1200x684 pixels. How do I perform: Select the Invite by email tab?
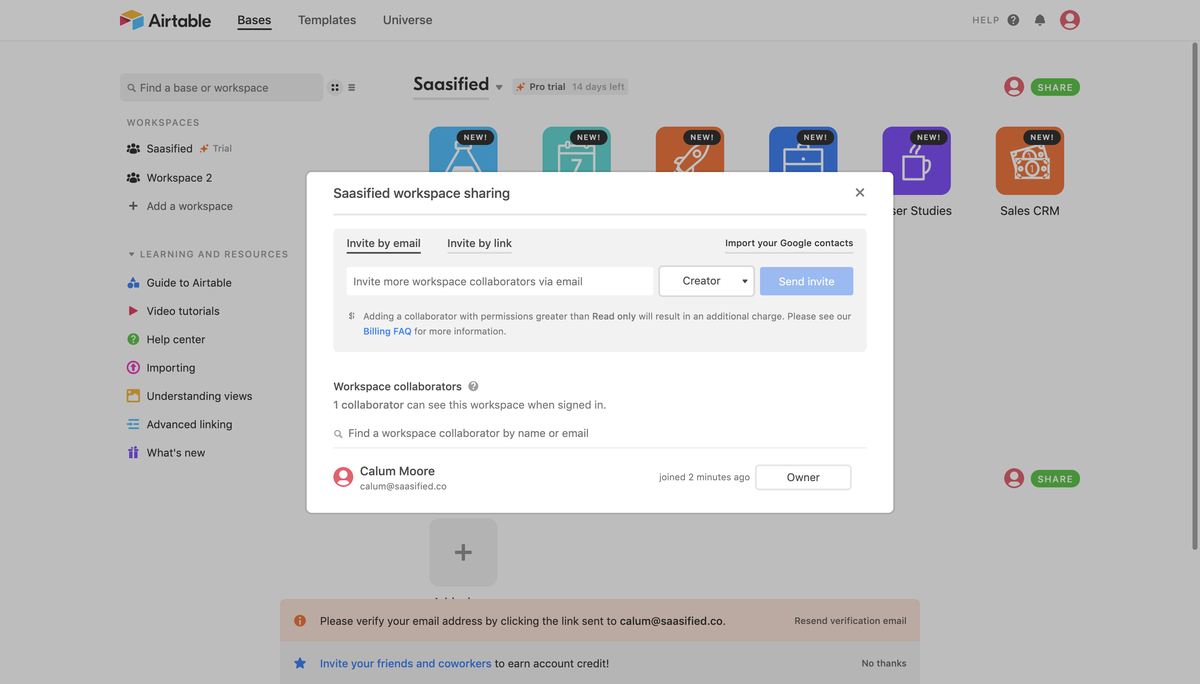383,243
